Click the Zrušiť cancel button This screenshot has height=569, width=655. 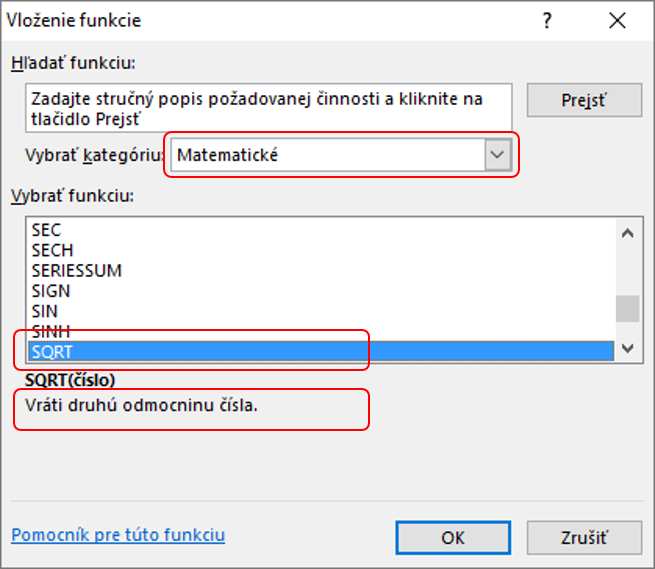tap(584, 538)
